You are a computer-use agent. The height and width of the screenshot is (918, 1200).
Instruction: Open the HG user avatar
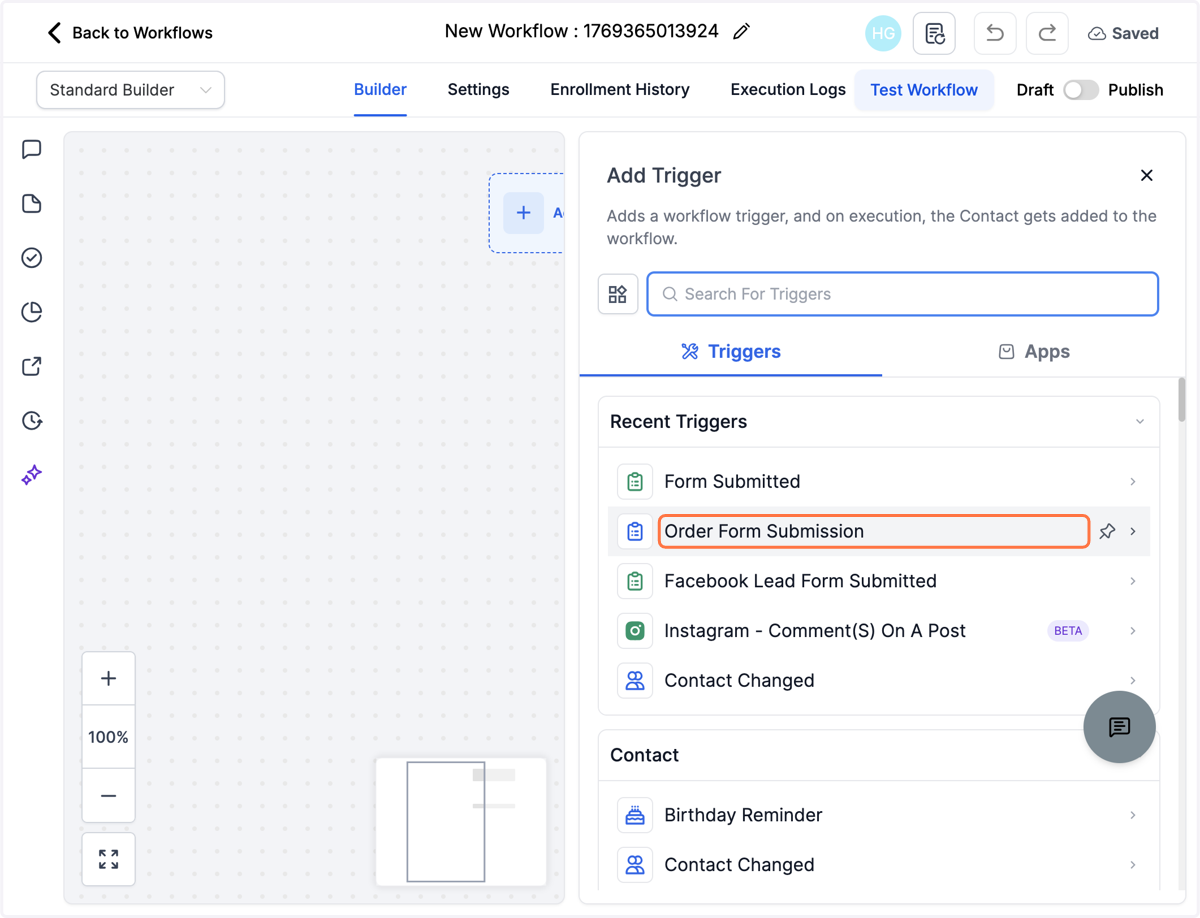(883, 33)
